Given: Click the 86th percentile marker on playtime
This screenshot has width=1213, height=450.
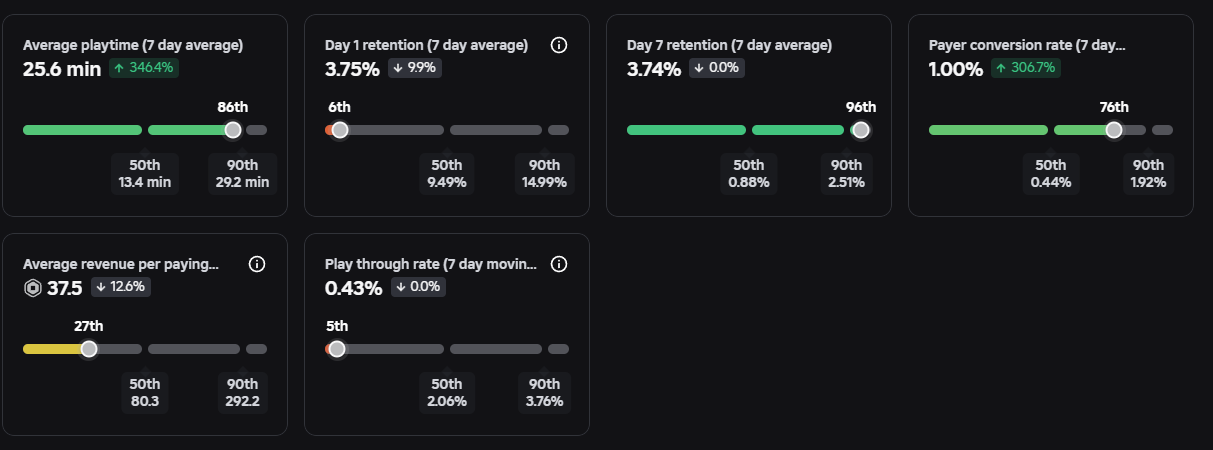Looking at the screenshot, I should point(233,130).
